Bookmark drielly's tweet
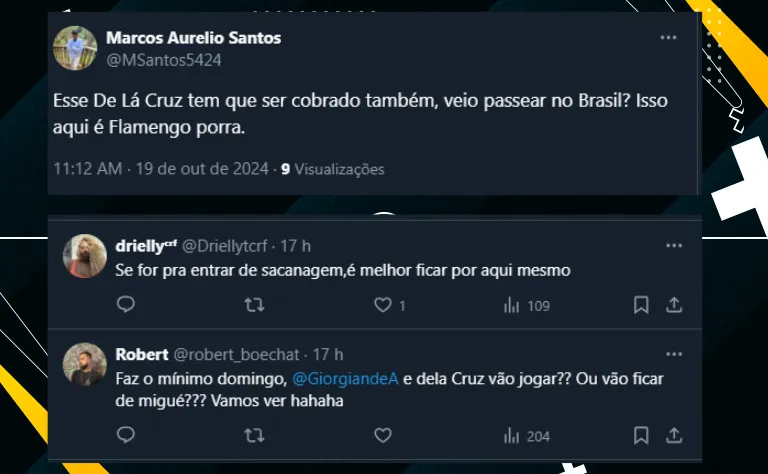 pos(641,305)
